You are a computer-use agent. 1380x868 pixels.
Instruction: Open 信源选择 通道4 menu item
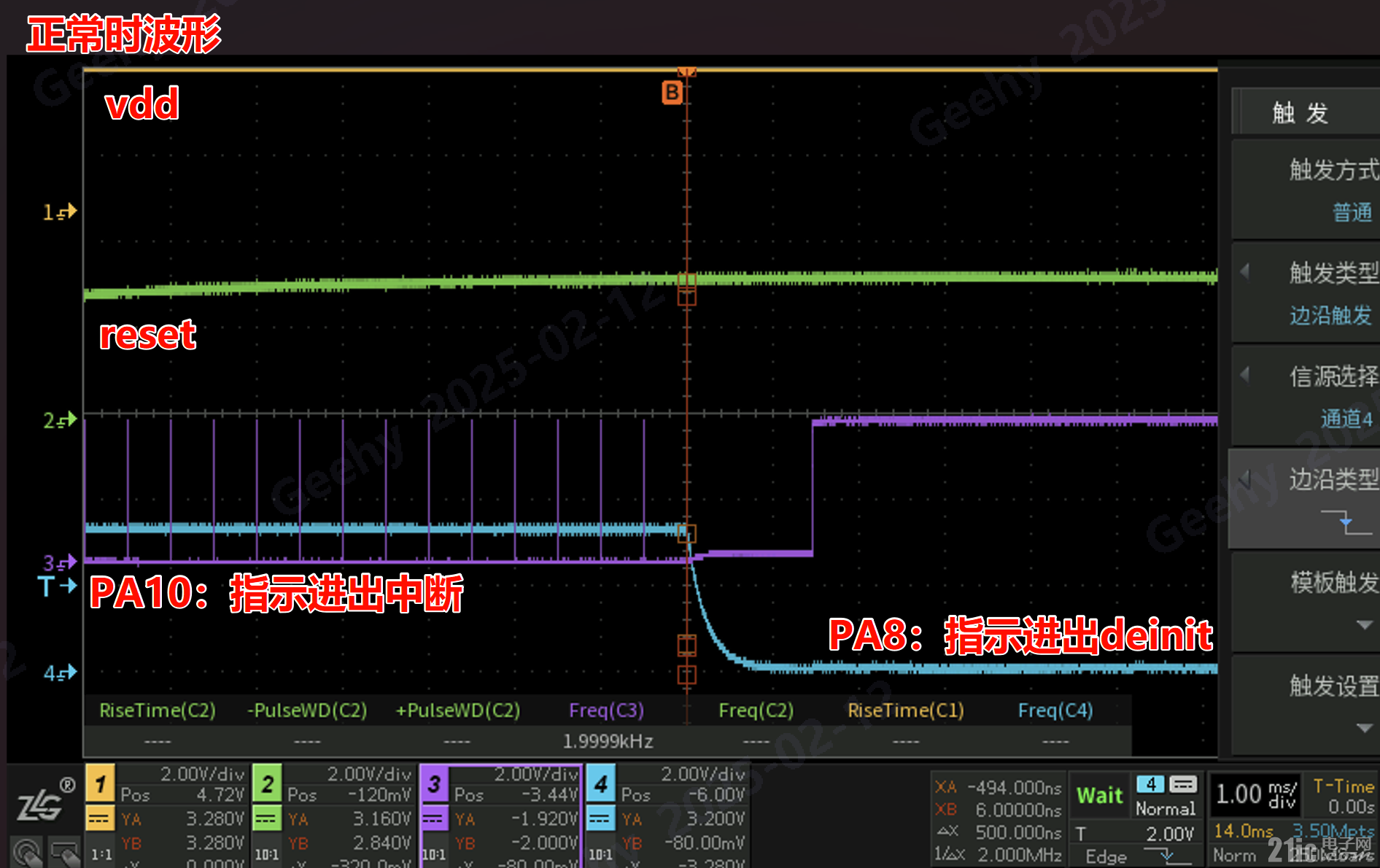[1305, 397]
